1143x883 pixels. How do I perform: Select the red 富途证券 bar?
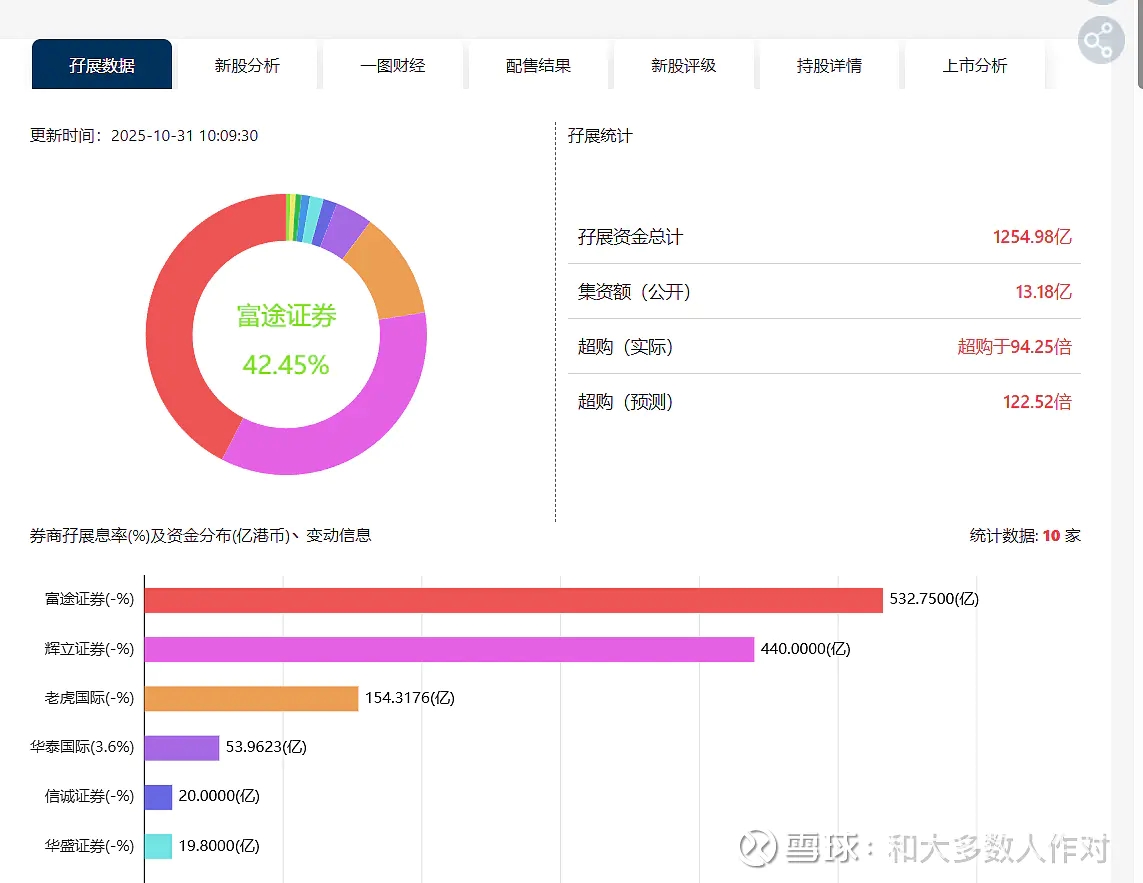513,600
